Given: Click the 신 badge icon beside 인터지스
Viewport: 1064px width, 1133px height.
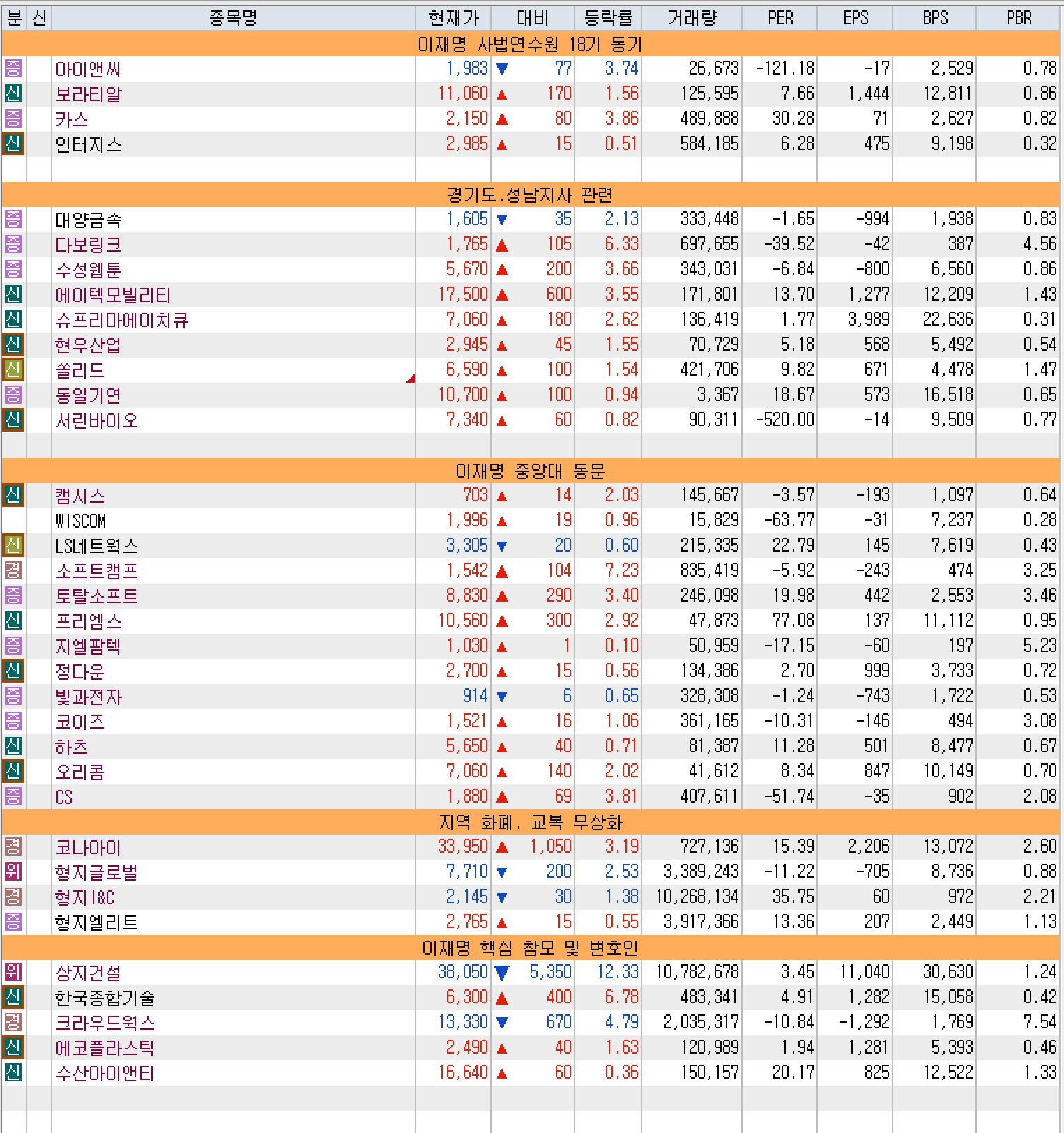Looking at the screenshot, I should [13, 144].
